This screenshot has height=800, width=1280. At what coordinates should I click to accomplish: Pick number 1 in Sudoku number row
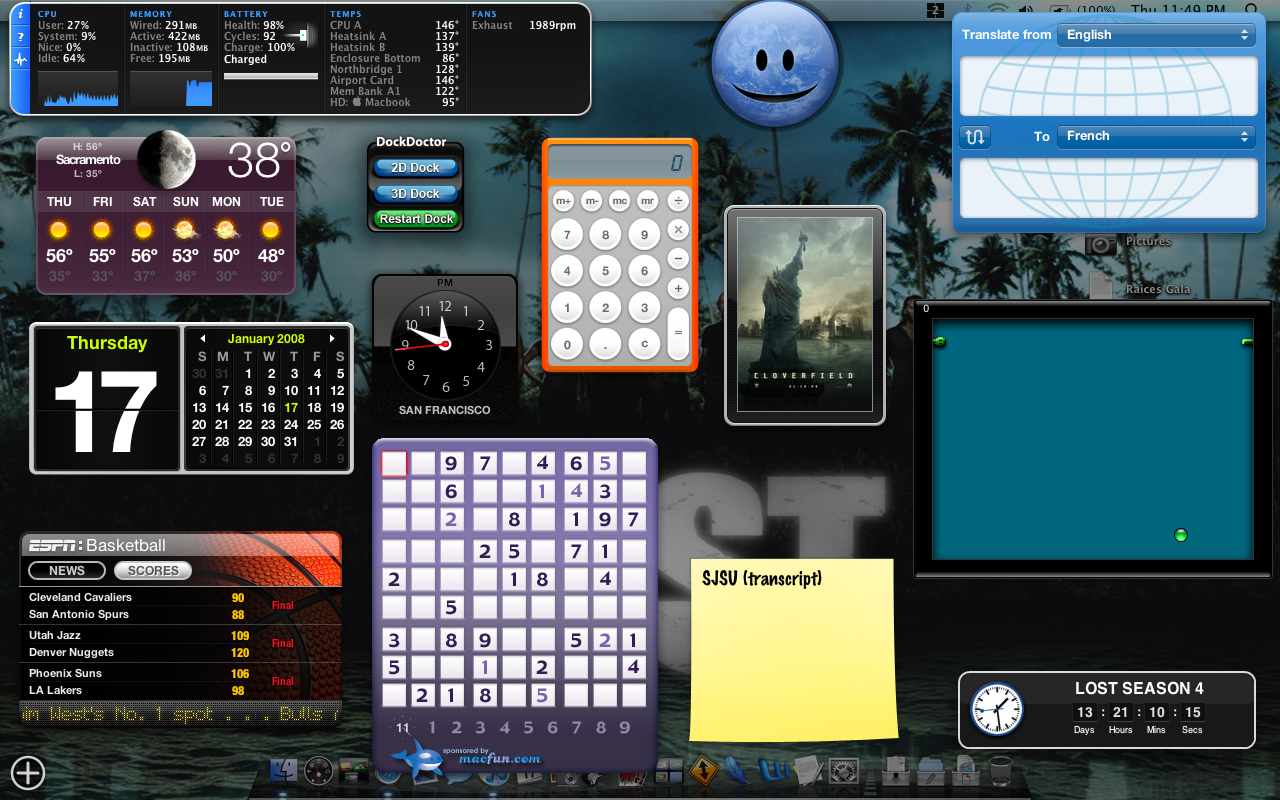tap(432, 728)
